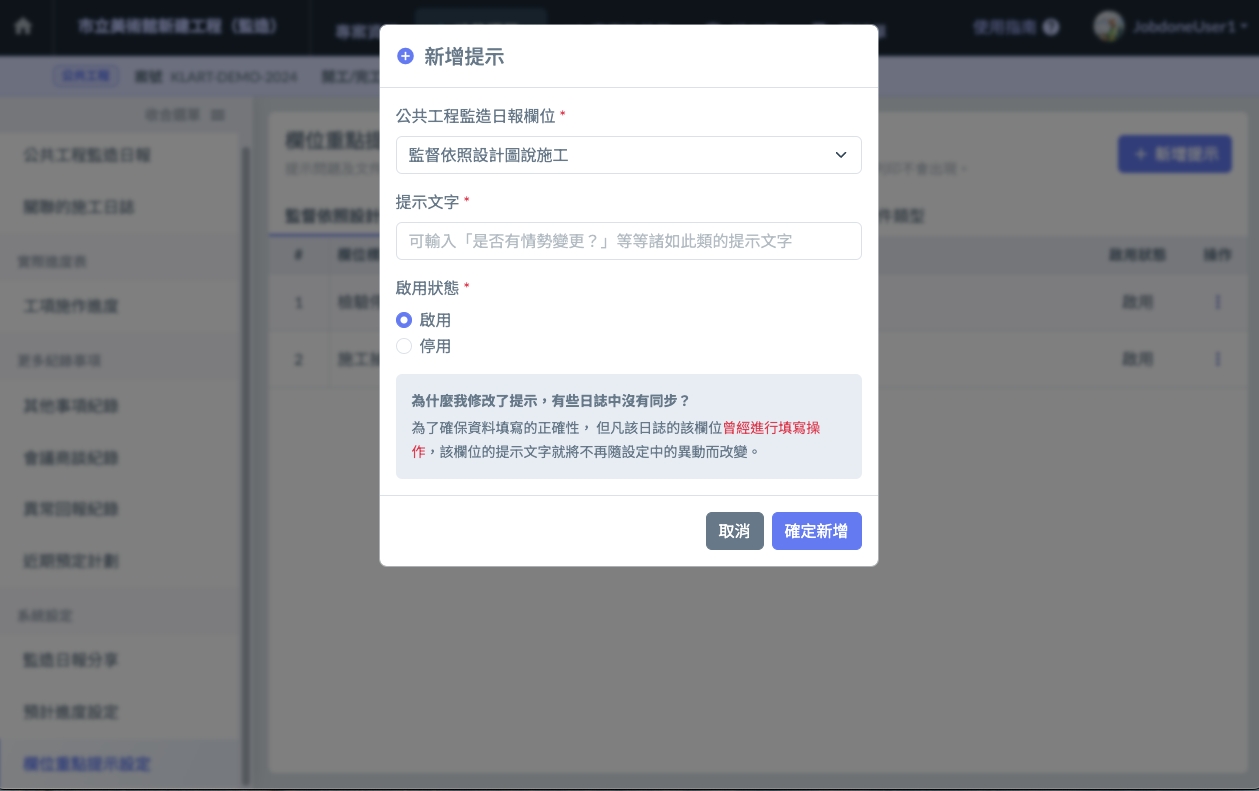The image size is (1259, 791).
Task: Open 公共工程監造日報 in the sidebar
Action: click(x=86, y=155)
